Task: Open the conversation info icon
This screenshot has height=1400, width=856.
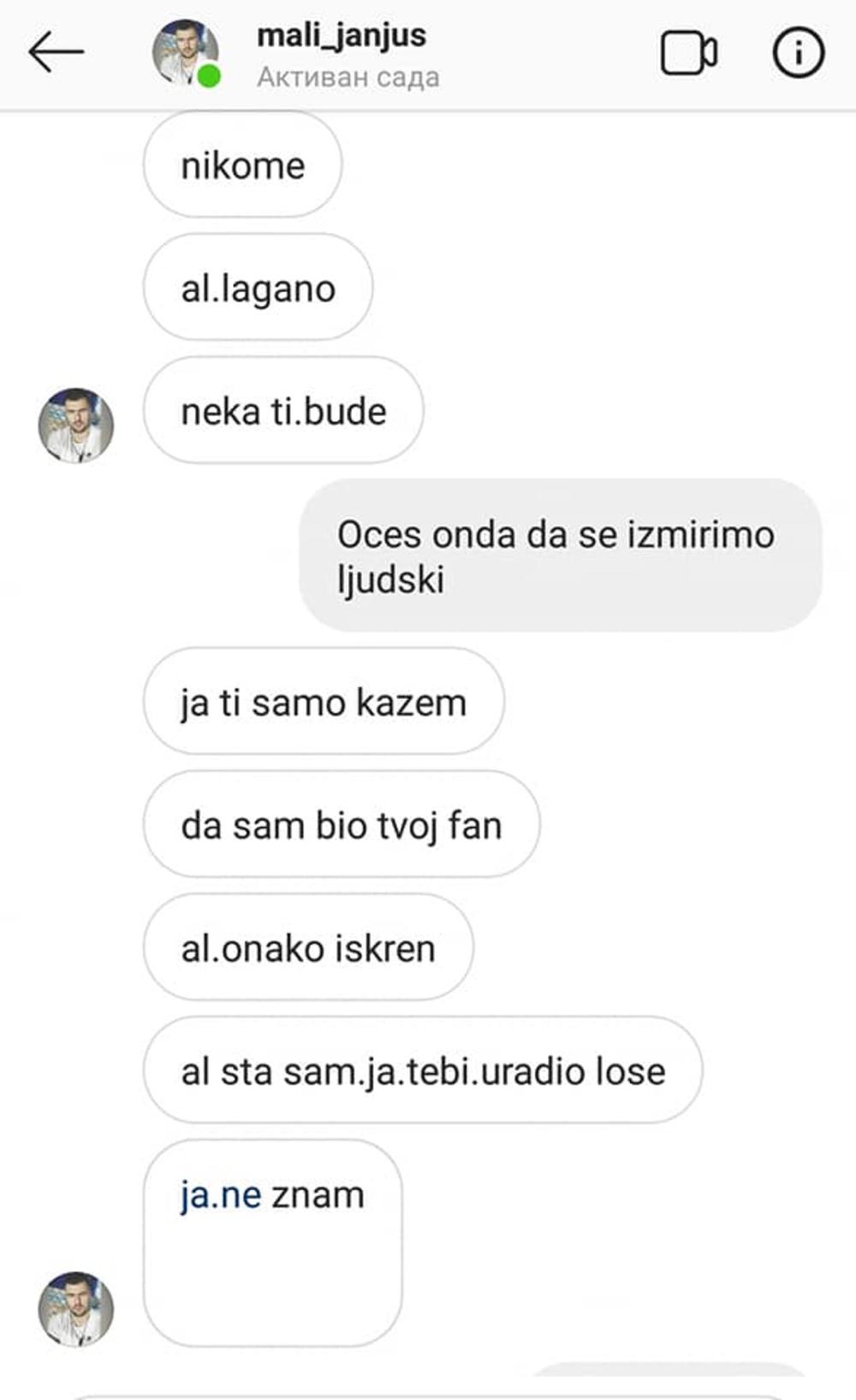Action: point(798,53)
